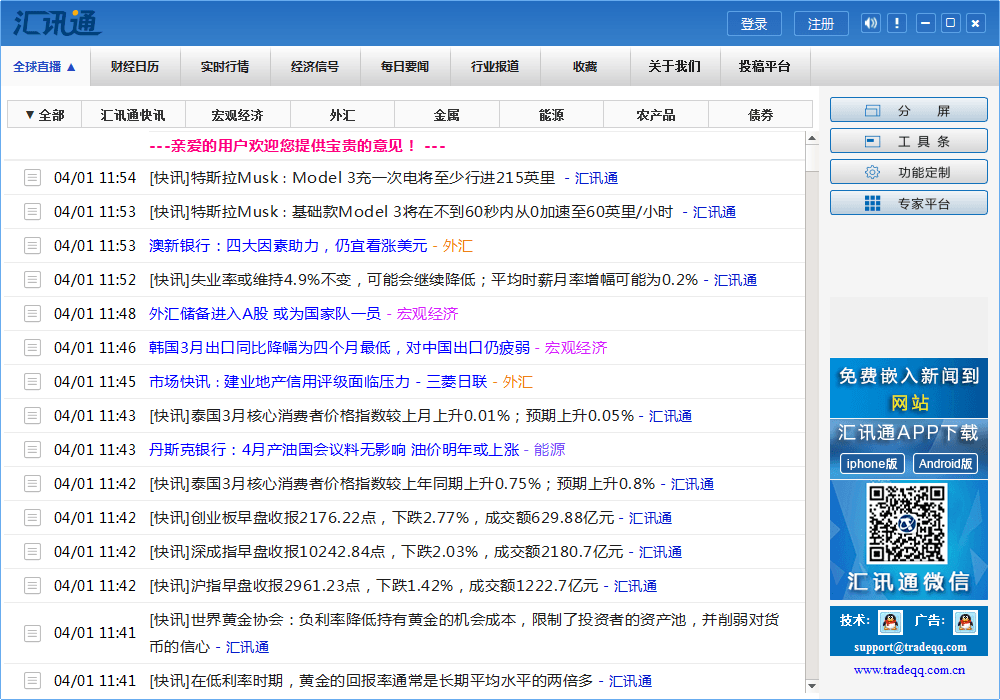Expand the 全球直播 tab arrow
The height and width of the screenshot is (700, 1000).
coord(71,67)
